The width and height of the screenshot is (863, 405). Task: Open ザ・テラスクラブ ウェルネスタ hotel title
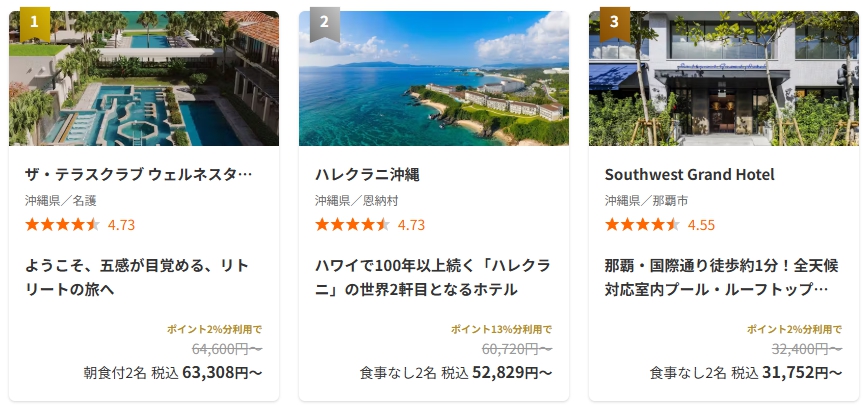click(138, 175)
